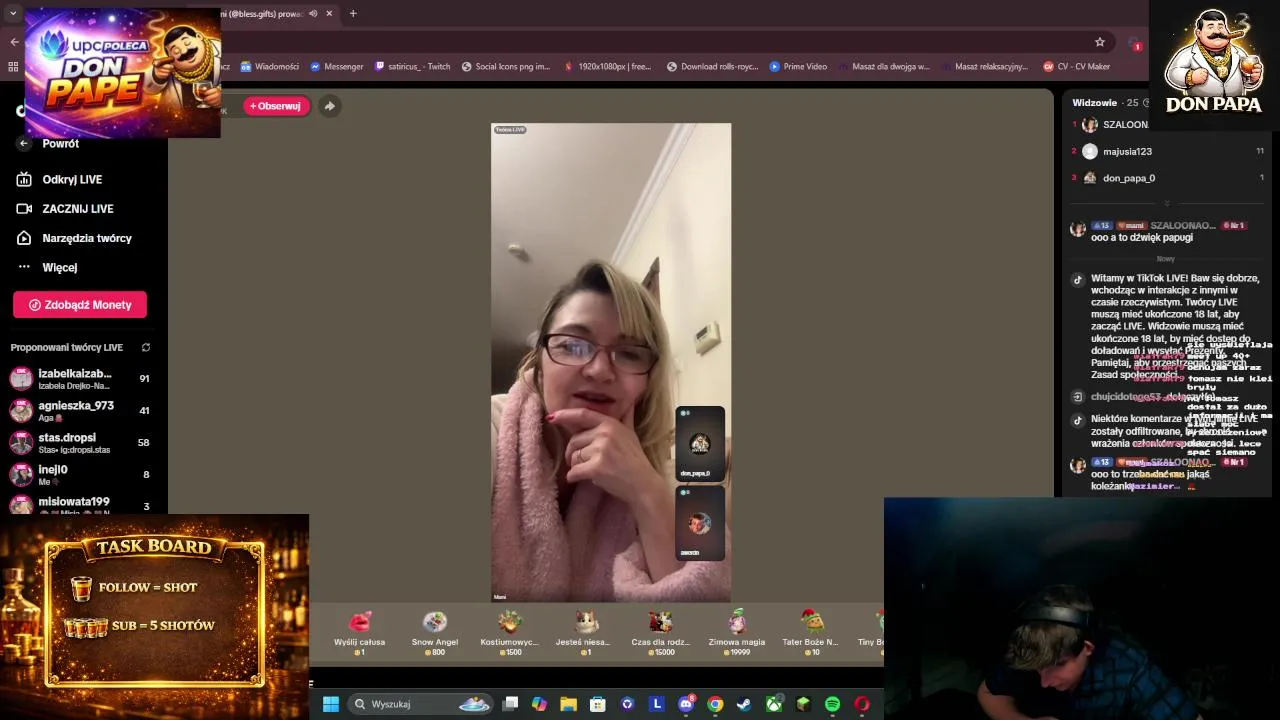Refresh the Proponowani twórcy LIVE list
1280x720 pixels.
tap(146, 347)
